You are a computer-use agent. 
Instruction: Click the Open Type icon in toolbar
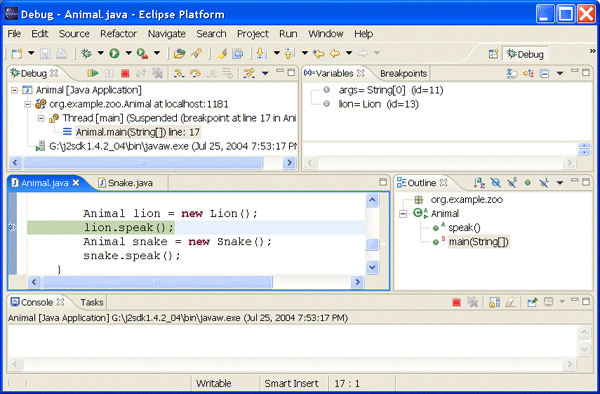179,54
